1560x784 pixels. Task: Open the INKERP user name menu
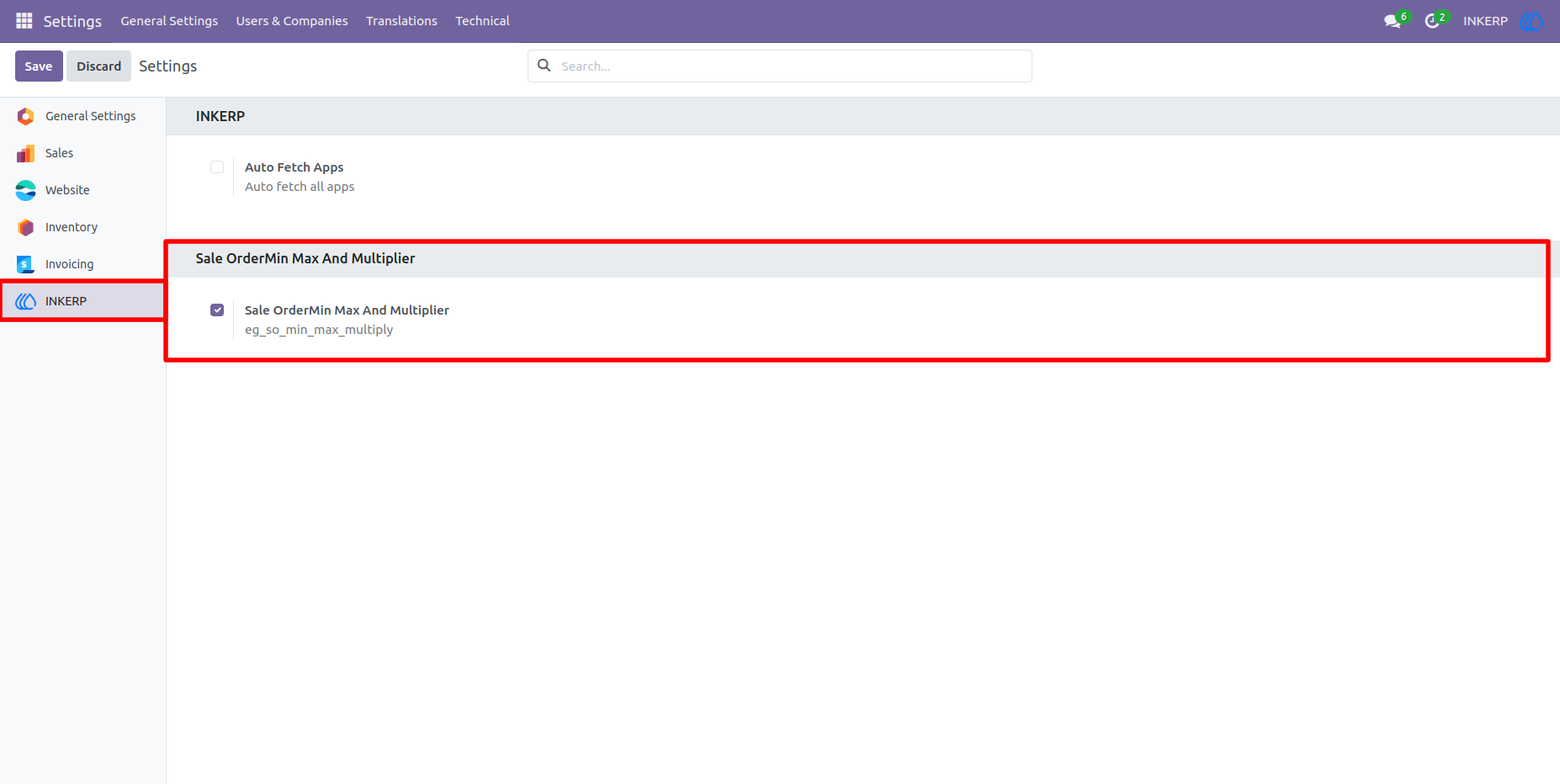1485,21
